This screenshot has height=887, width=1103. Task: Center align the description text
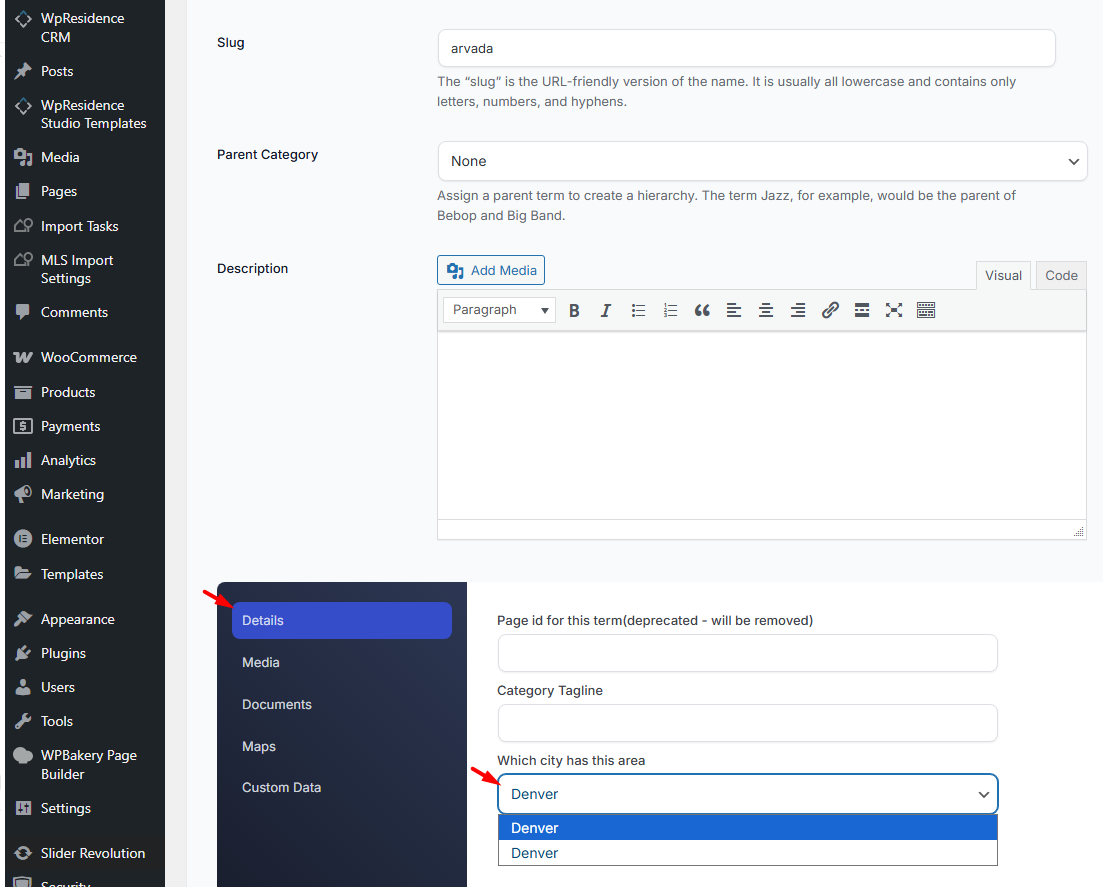click(766, 310)
